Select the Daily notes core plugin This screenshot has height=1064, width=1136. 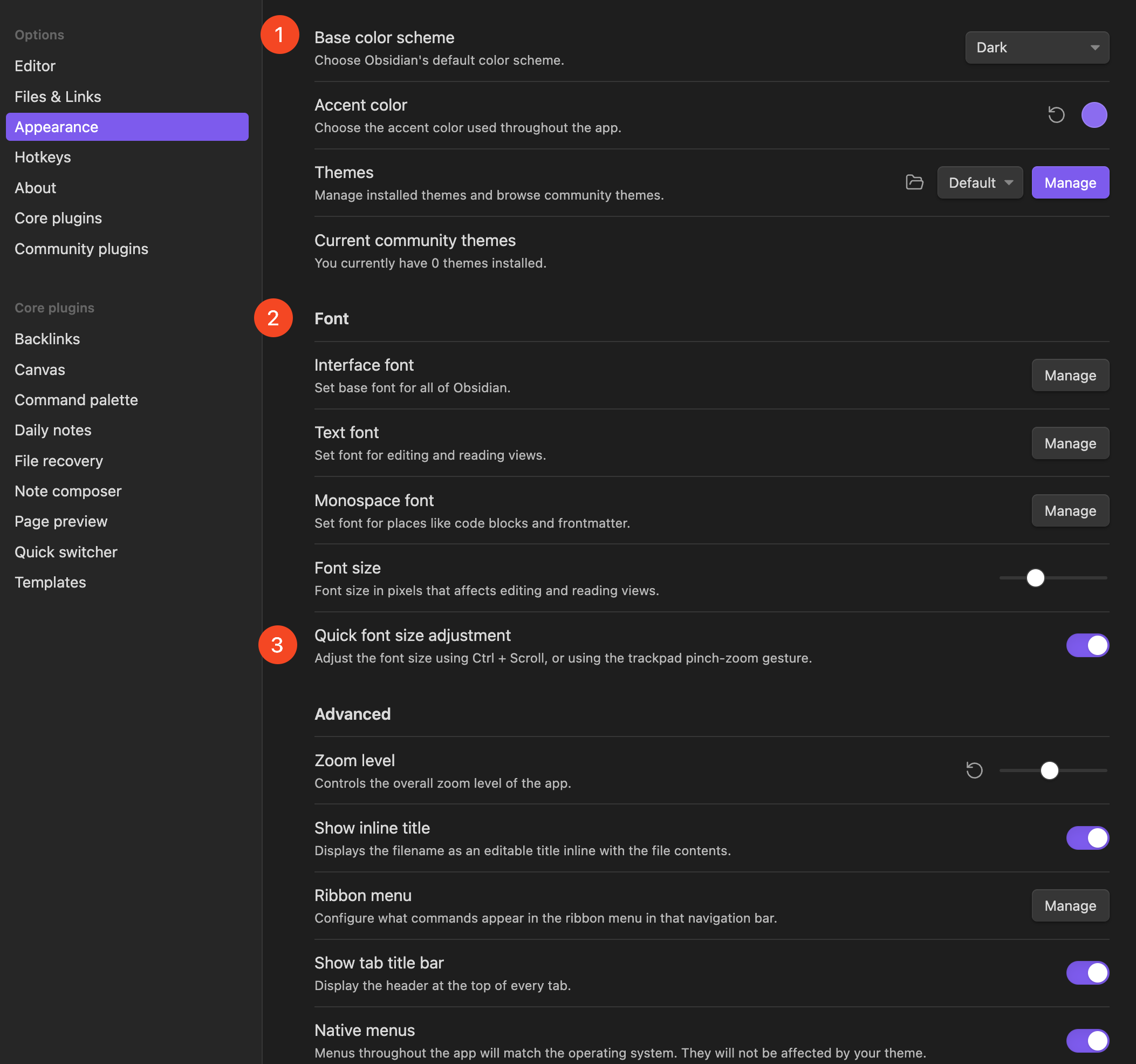(x=53, y=430)
